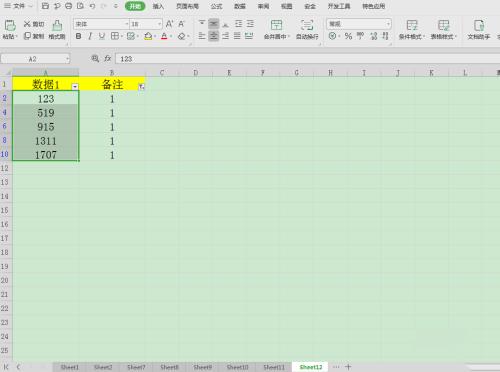The height and width of the screenshot is (372, 500).
Task: Click the 备注 header cell
Action: coord(112,84)
